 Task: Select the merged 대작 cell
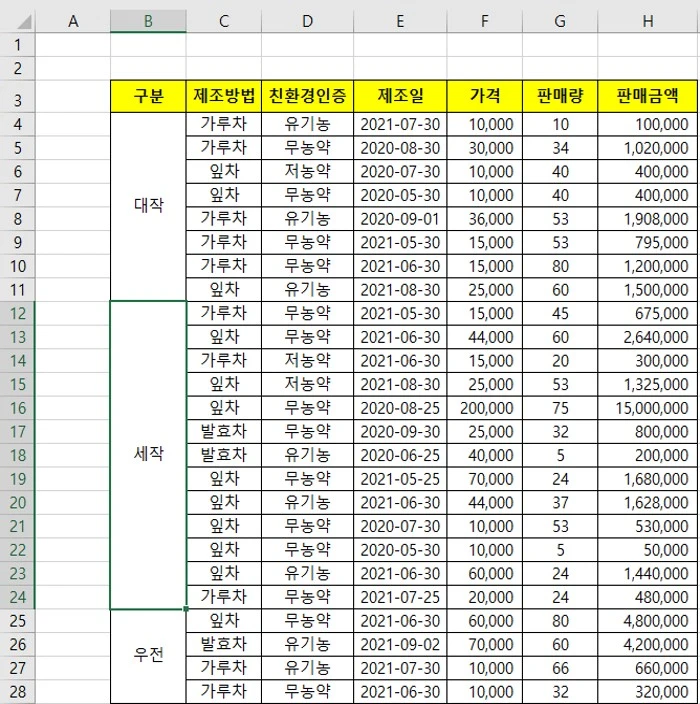(x=148, y=207)
